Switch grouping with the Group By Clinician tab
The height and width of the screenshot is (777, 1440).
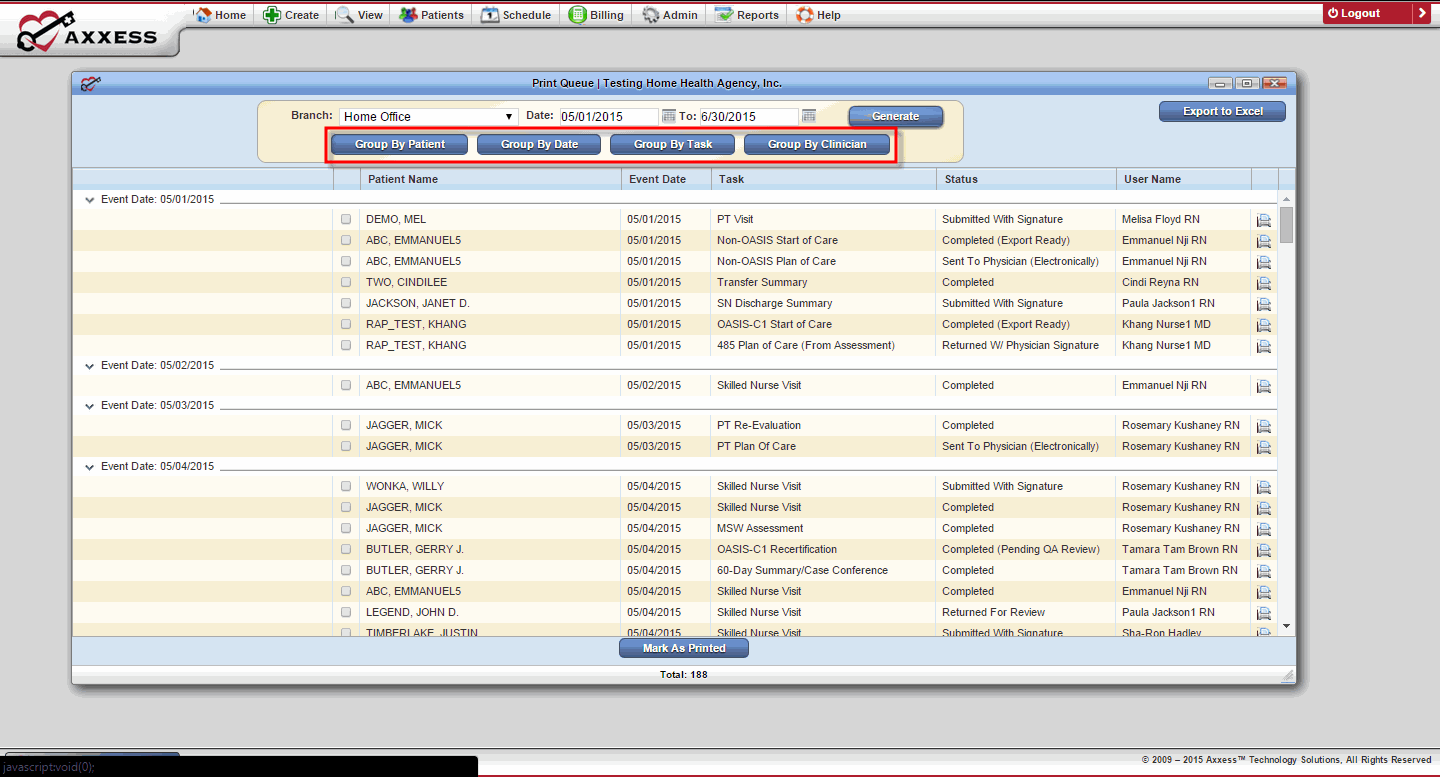[x=817, y=143]
